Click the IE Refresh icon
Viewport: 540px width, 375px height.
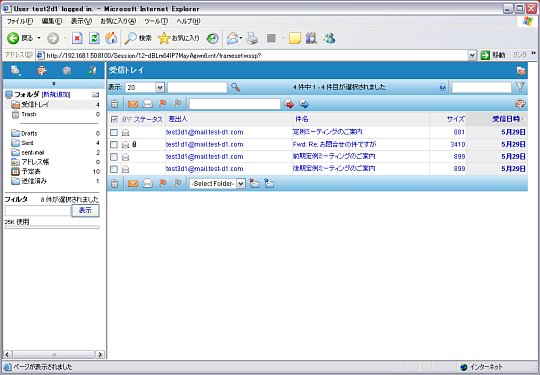(x=94, y=38)
